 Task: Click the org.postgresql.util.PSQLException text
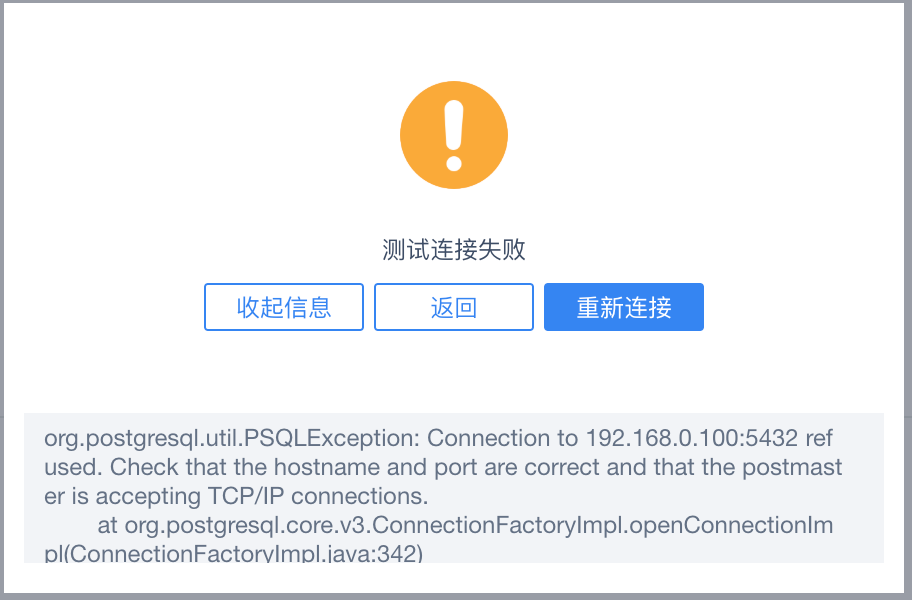pyautogui.click(x=231, y=438)
